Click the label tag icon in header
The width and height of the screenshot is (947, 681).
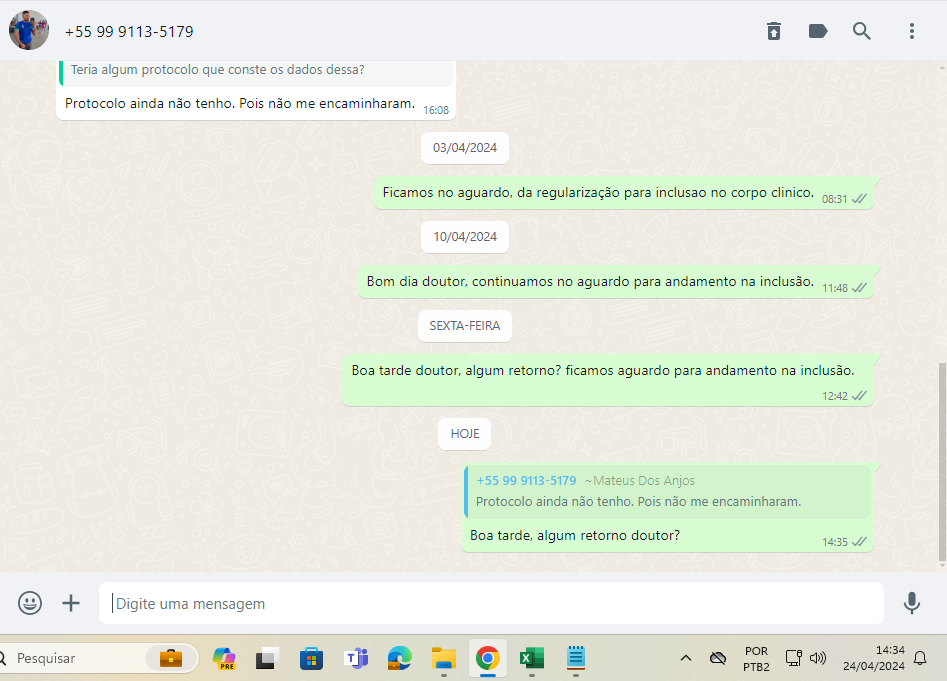coord(818,31)
